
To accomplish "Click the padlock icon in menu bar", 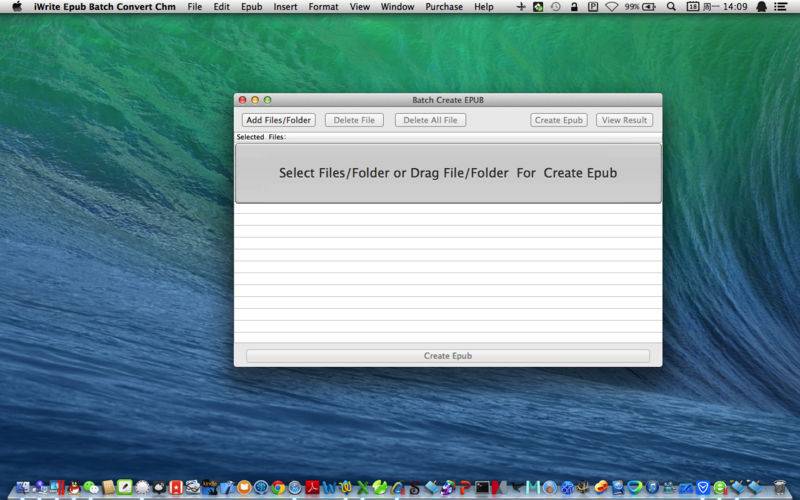I will click(x=574, y=7).
